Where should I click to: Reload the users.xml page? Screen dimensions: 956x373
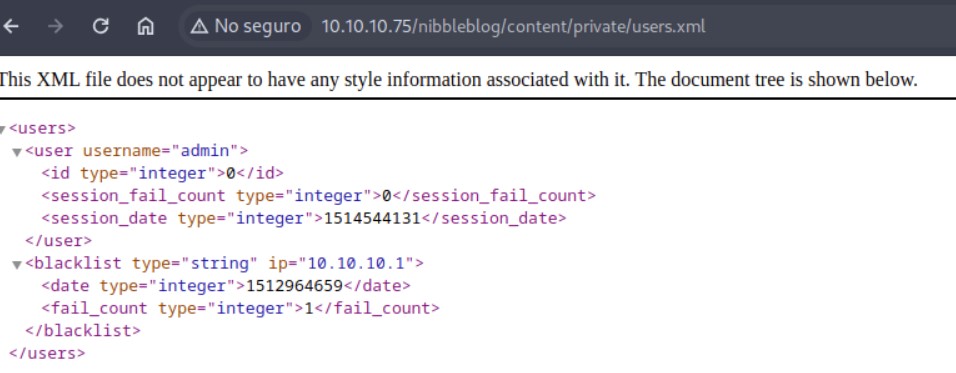(101, 26)
